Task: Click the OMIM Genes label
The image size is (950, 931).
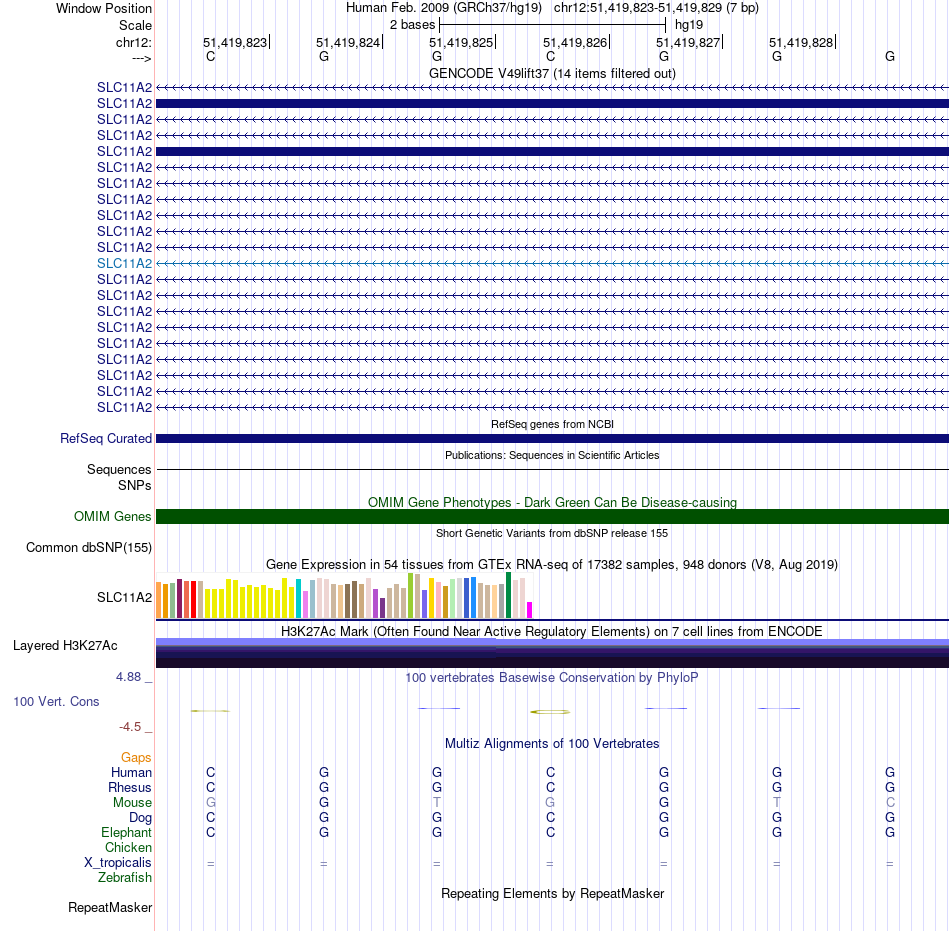Action: (112, 517)
